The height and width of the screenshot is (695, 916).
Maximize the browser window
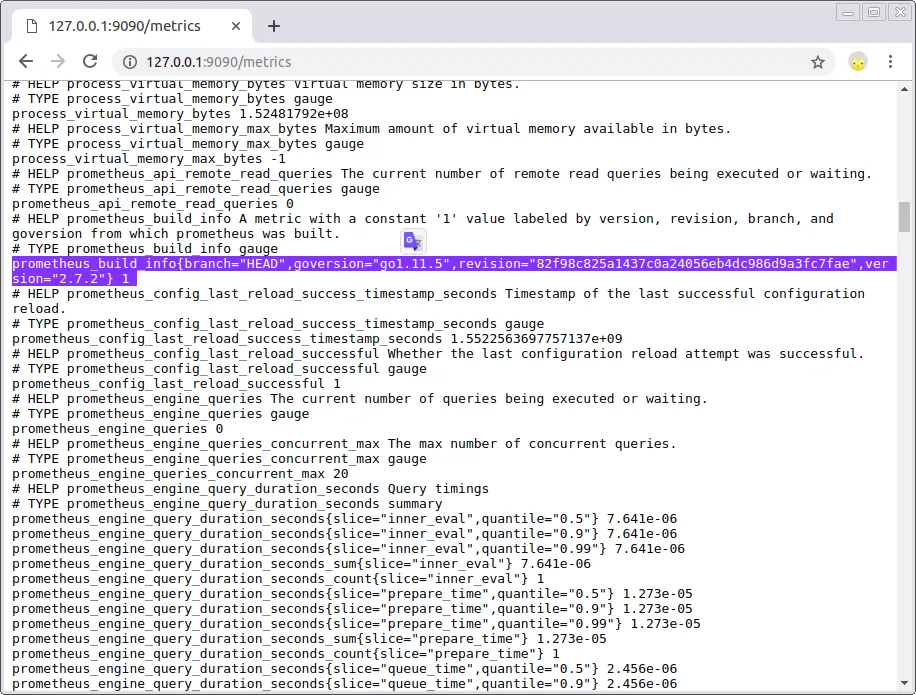tap(874, 12)
